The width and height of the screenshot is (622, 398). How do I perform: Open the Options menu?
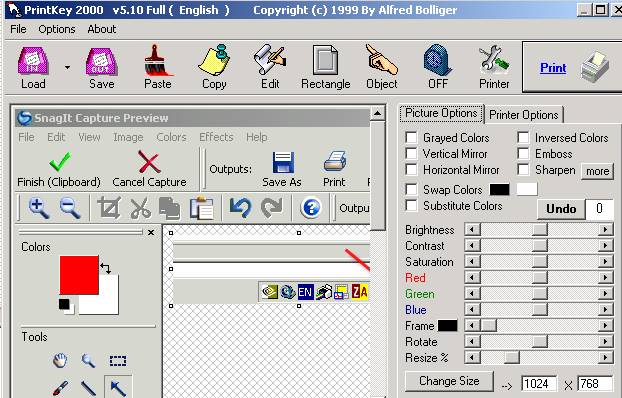(x=57, y=29)
